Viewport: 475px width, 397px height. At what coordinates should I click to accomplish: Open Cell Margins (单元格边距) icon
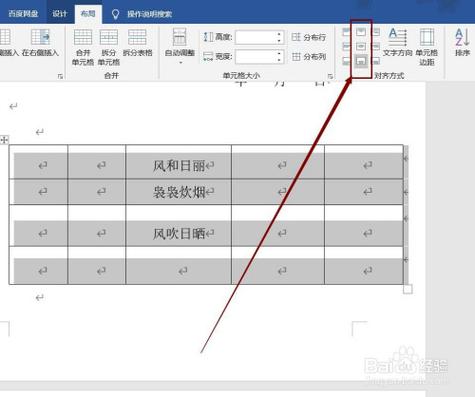[x=427, y=37]
